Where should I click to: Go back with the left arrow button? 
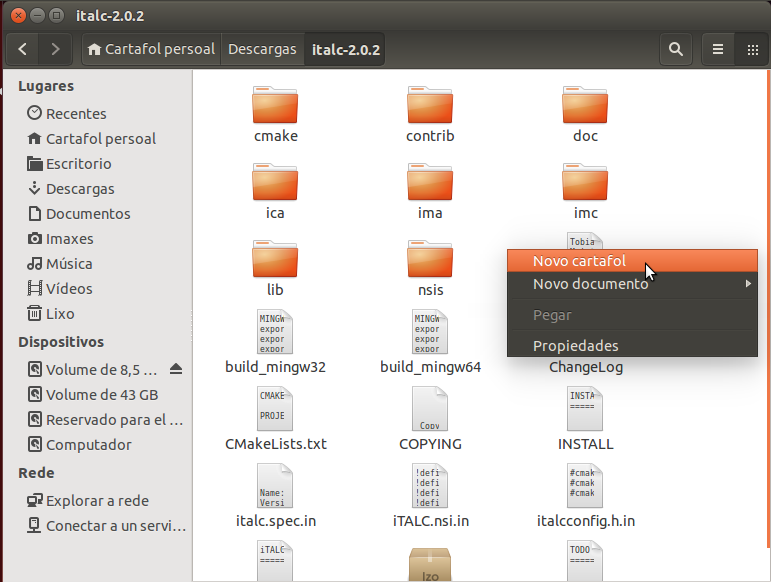pyautogui.click(x=22, y=49)
